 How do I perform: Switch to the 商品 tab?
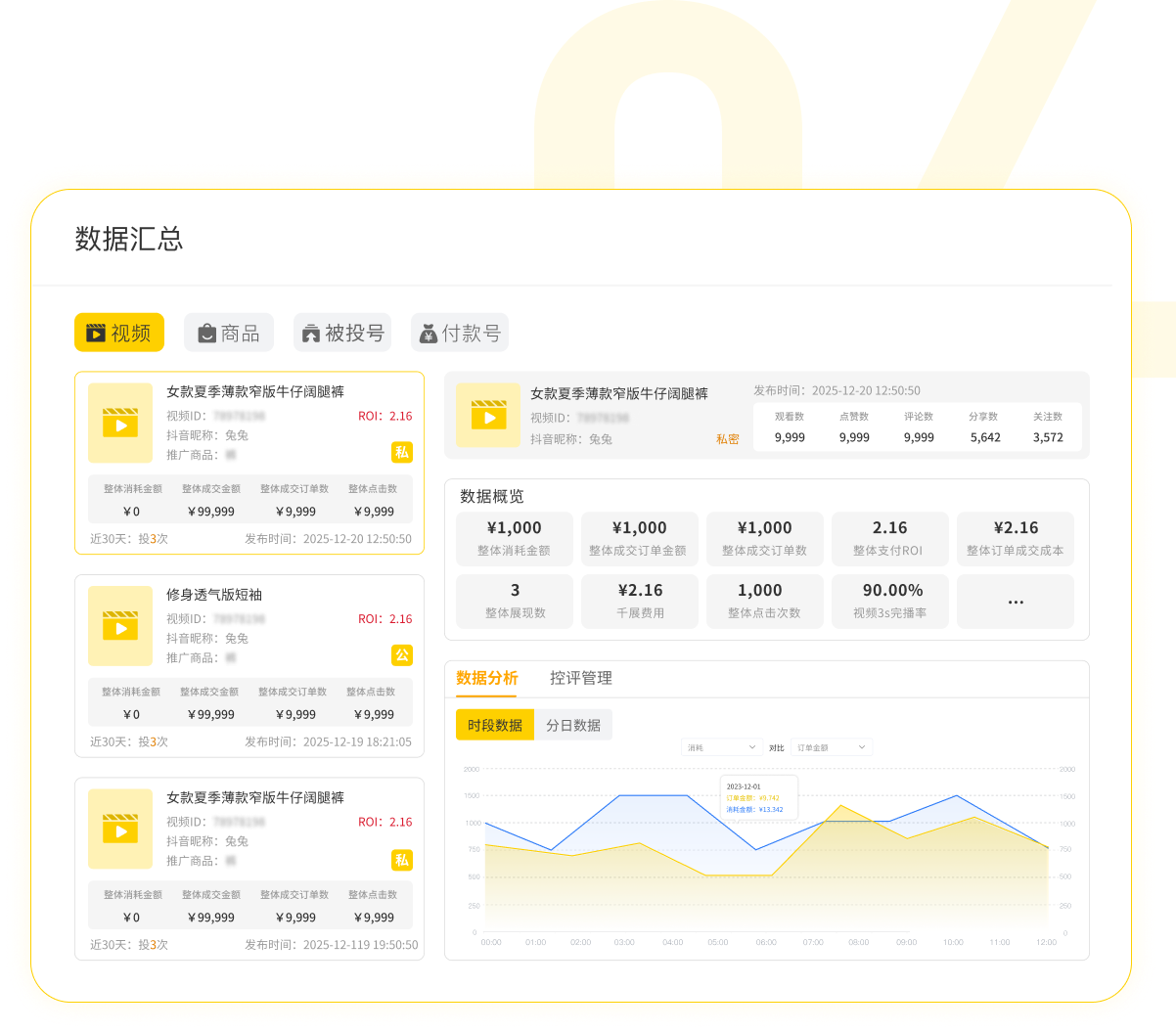(229, 333)
